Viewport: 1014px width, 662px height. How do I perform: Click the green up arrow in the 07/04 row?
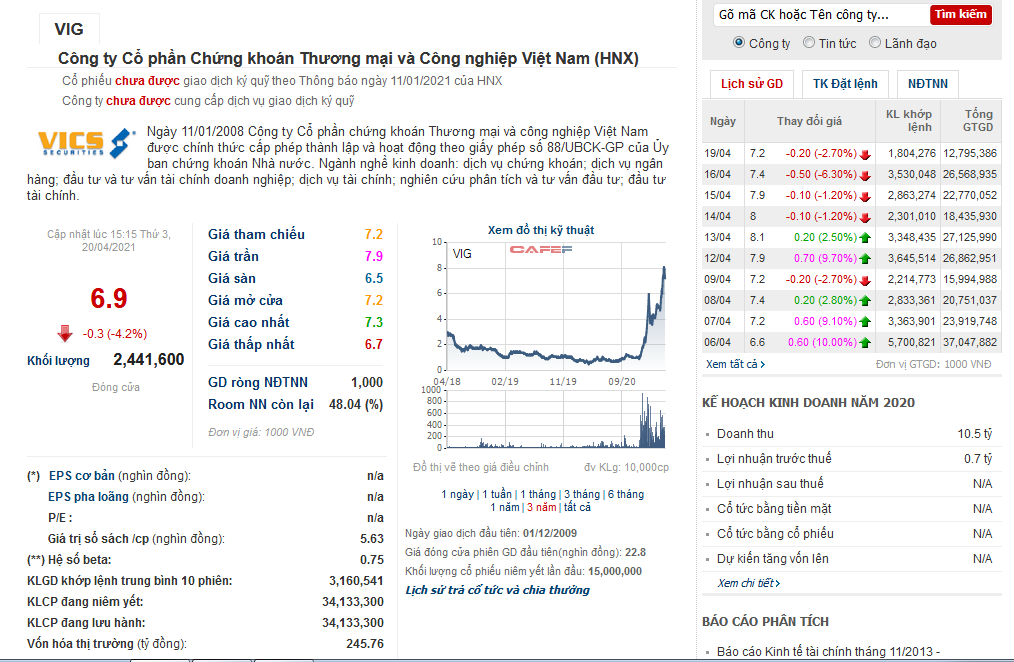point(865,322)
